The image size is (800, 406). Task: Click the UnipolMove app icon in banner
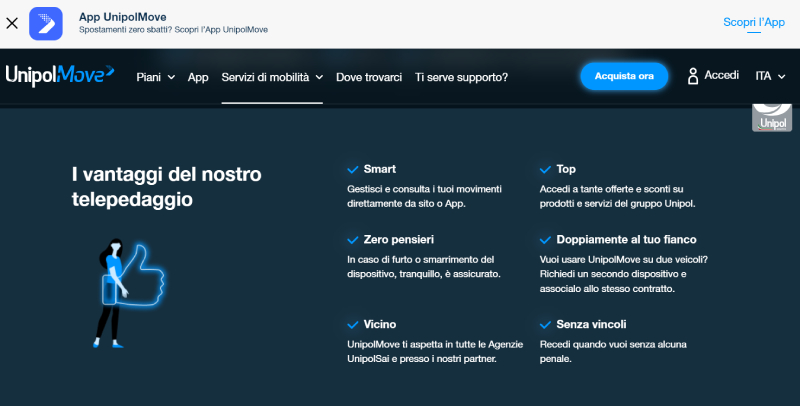coord(46,23)
